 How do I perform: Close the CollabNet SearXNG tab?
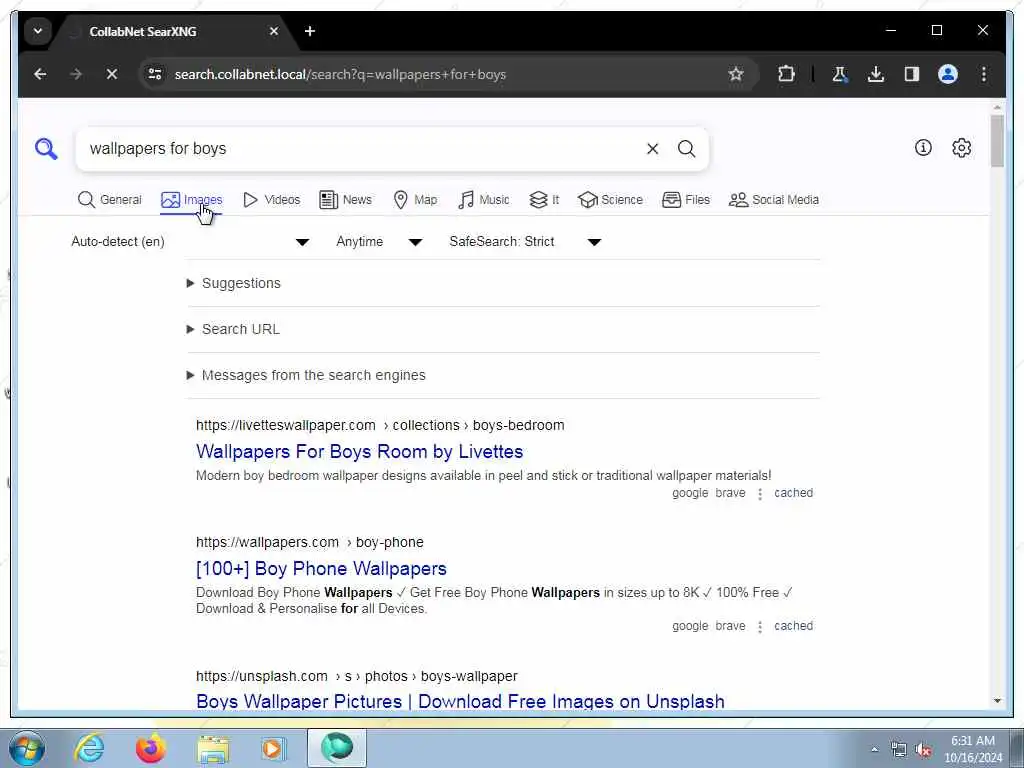pos(274,31)
